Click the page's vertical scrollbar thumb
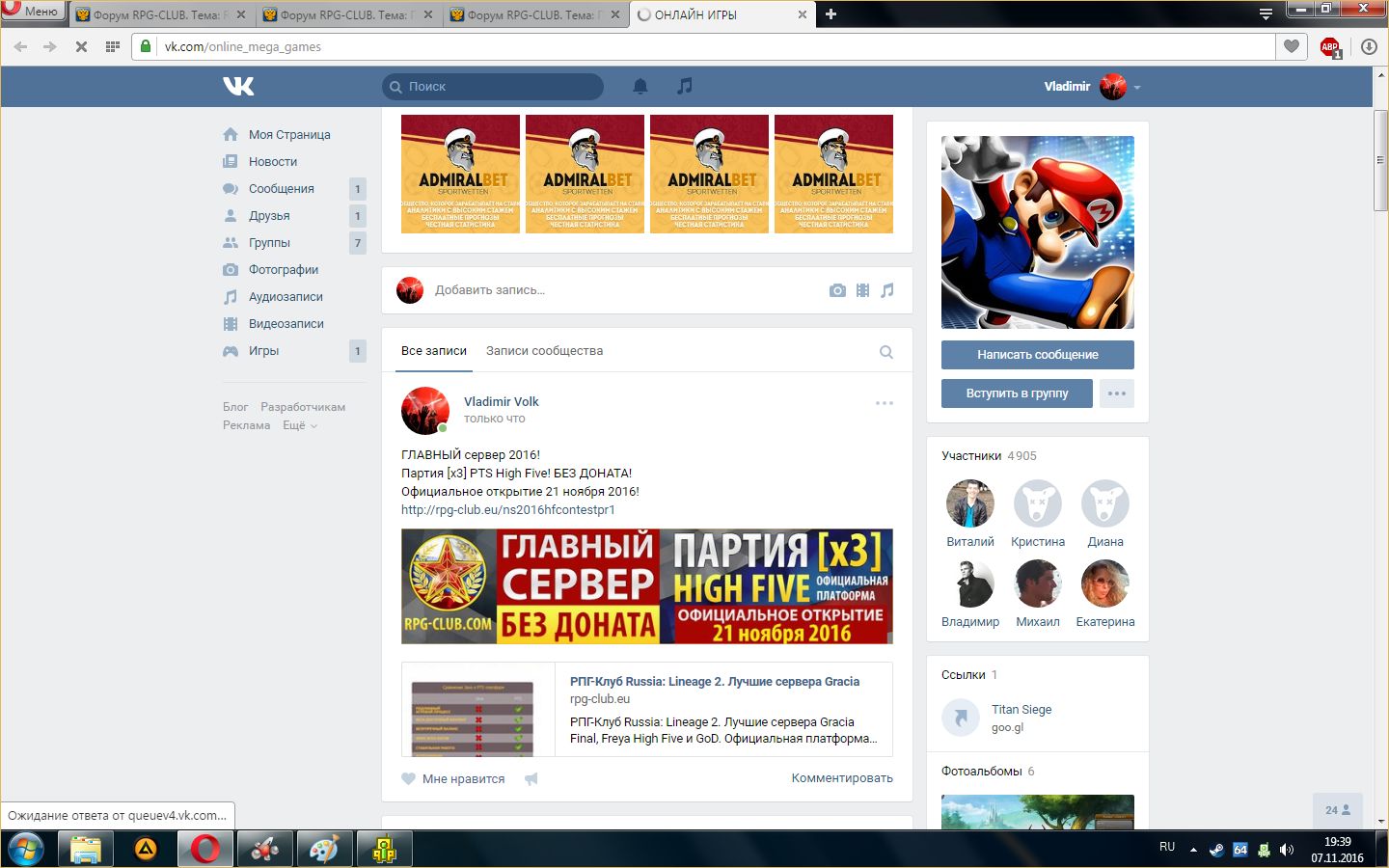The height and width of the screenshot is (868, 1389). [x=1380, y=159]
